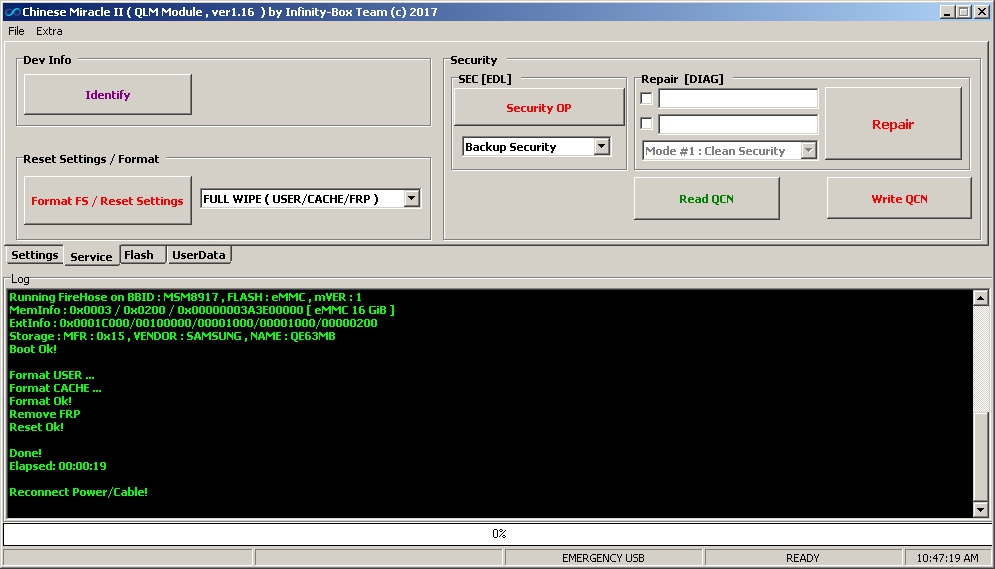Image resolution: width=995 pixels, height=569 pixels.
Task: Expand Mode #1 : Clean Security dropdown
Action: point(808,150)
